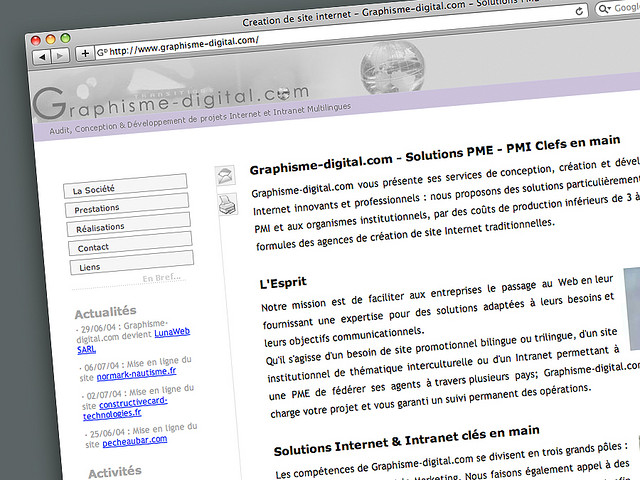Follow the normark-nautisme.fr link

tap(136, 374)
